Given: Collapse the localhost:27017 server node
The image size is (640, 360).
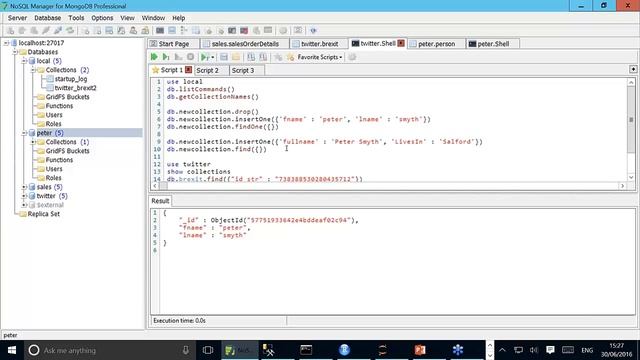Looking at the screenshot, I should tap(6, 43).
